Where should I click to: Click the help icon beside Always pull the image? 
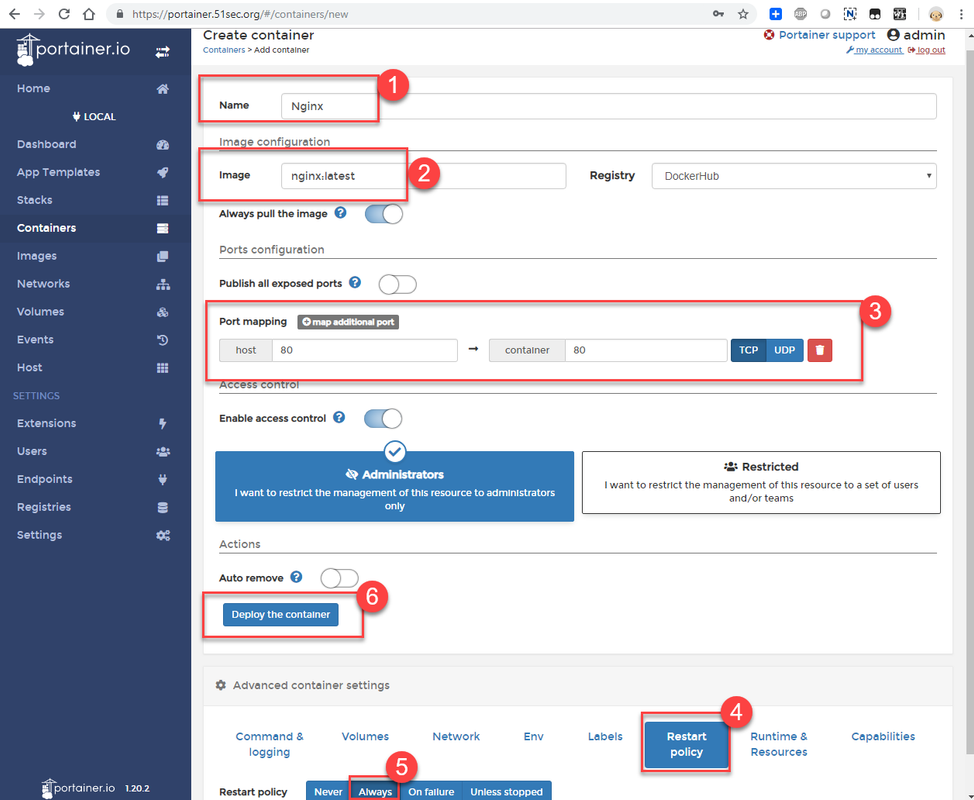[341, 213]
